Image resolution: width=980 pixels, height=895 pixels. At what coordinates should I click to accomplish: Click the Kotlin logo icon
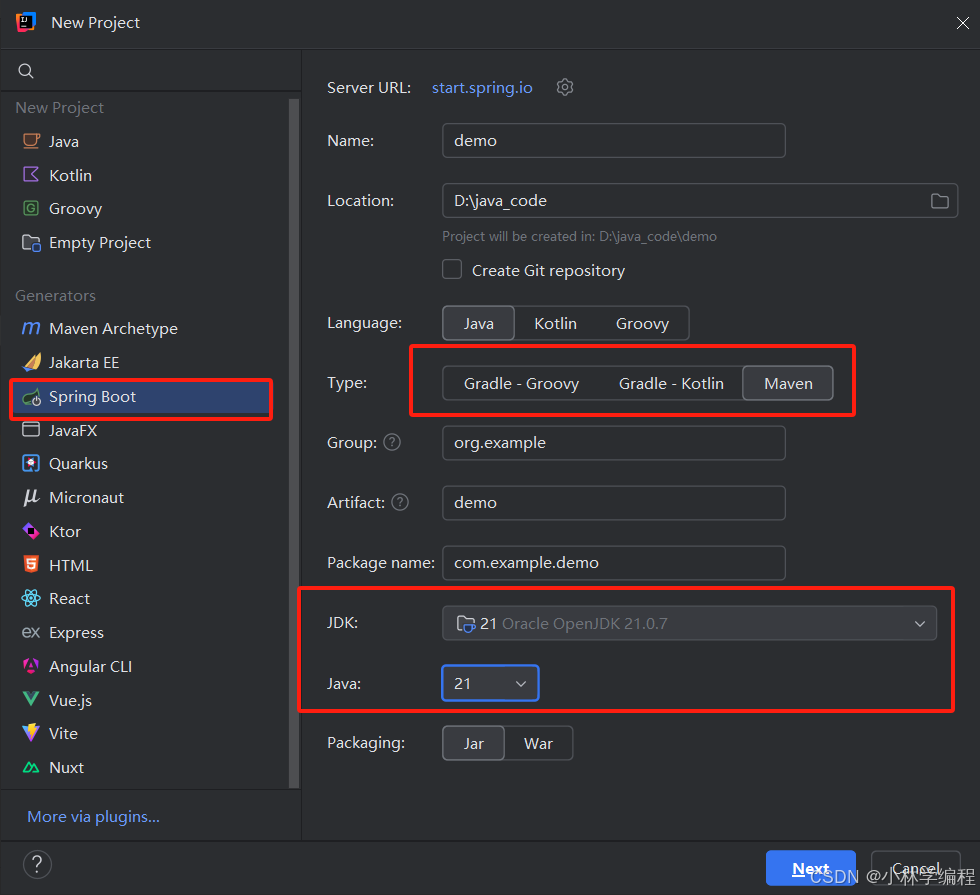pos(31,174)
